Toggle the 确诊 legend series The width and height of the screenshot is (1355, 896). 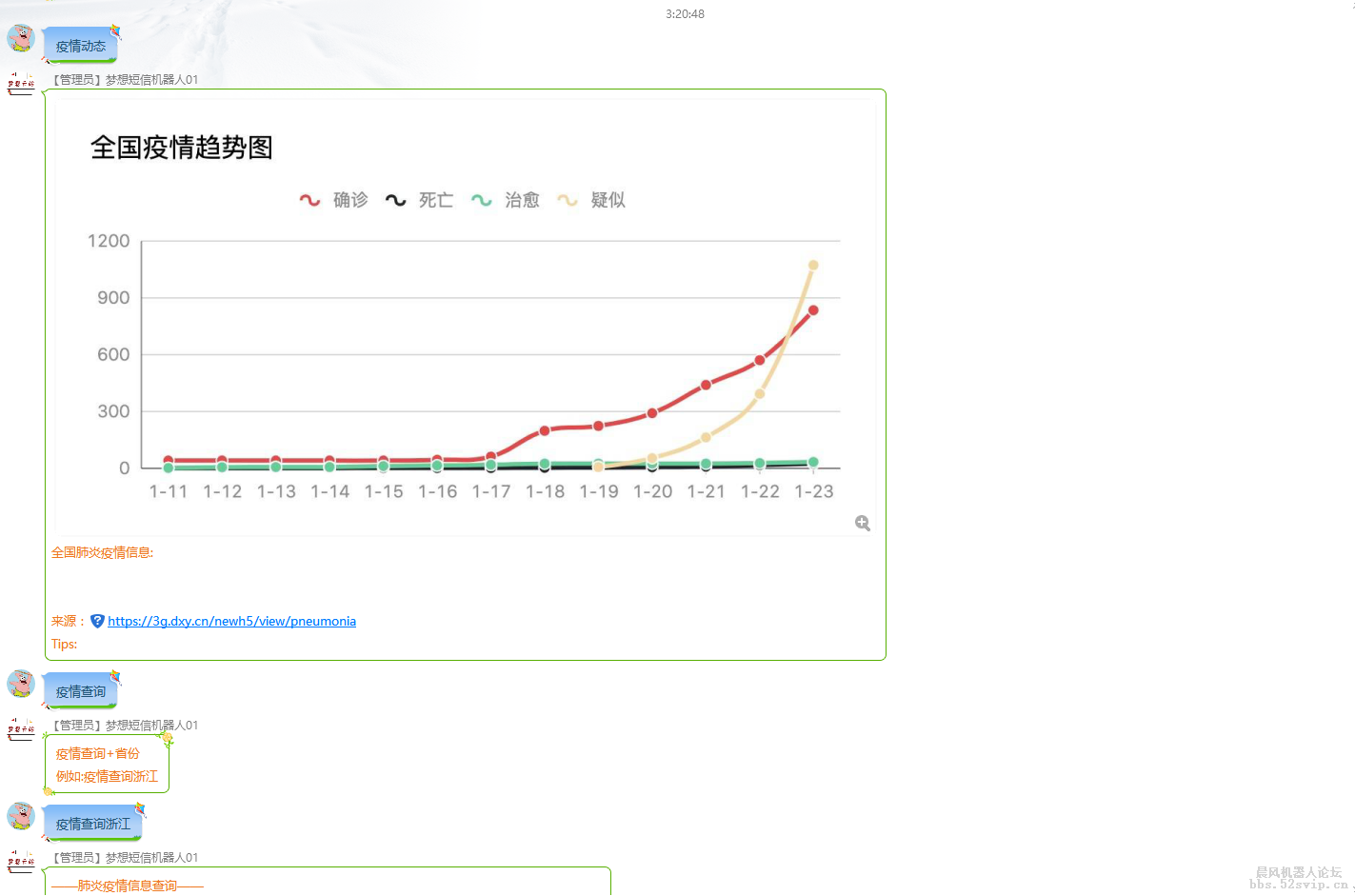[x=334, y=200]
